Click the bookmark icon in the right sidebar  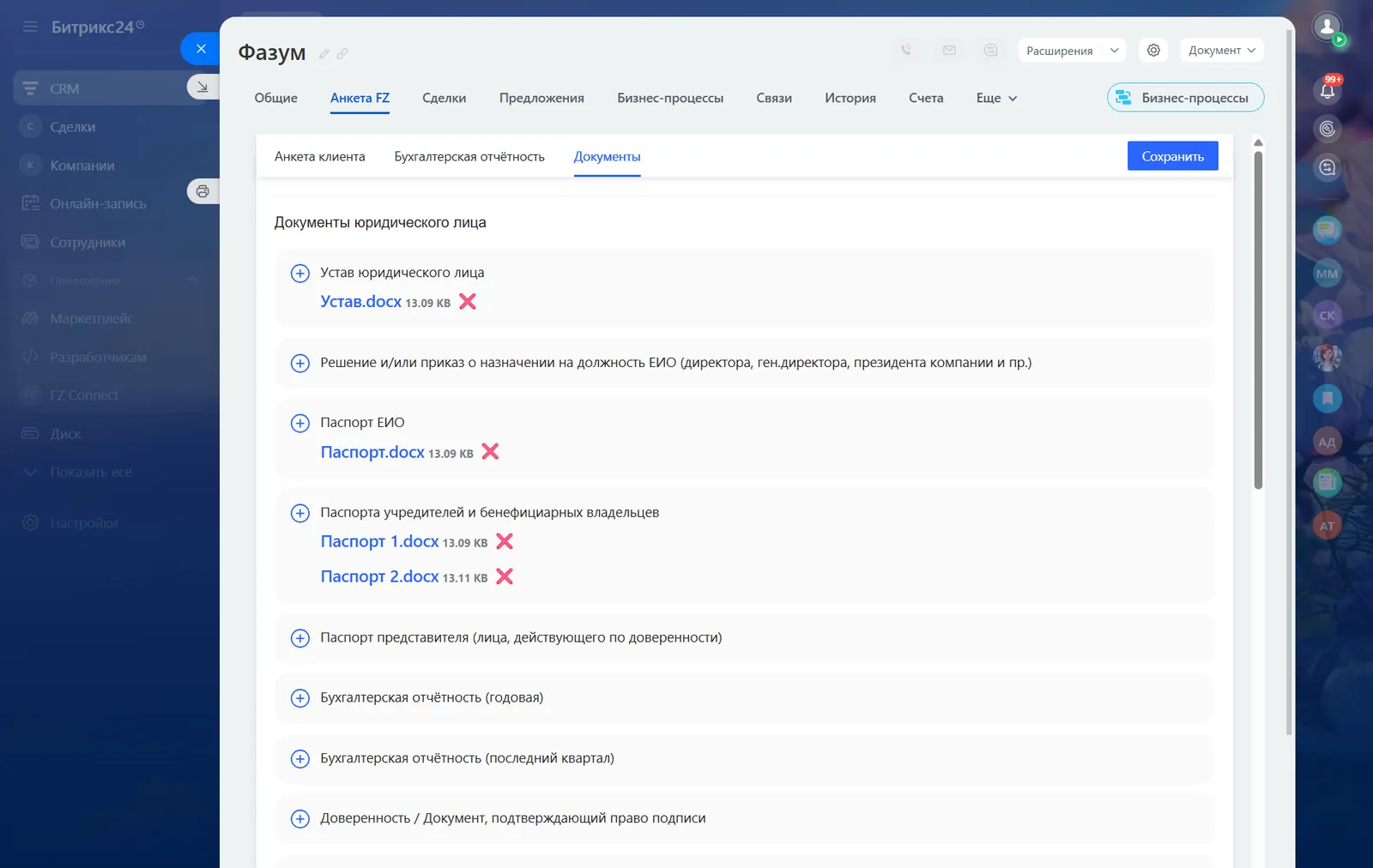1326,398
